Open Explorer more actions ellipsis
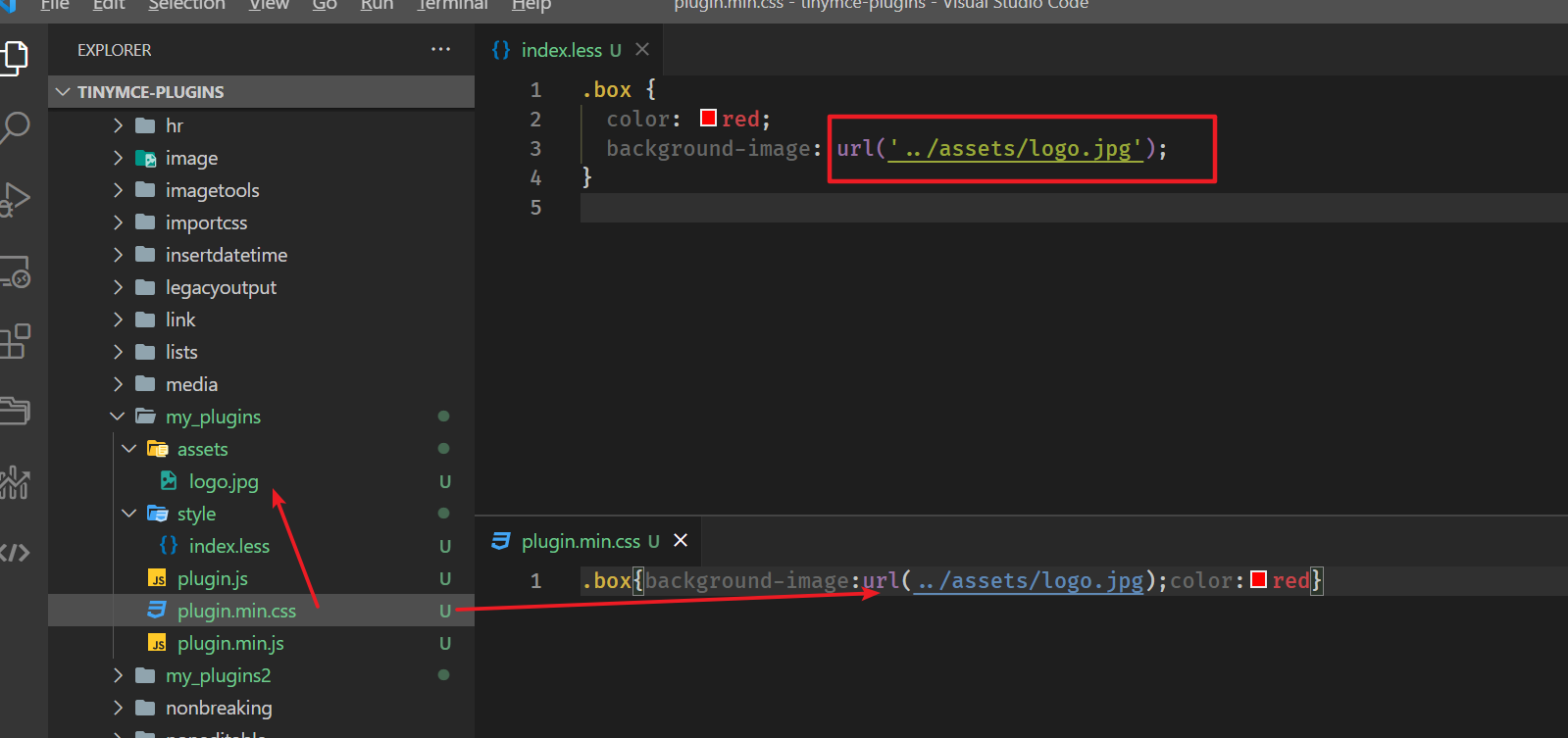1568x738 pixels. pyautogui.click(x=441, y=49)
